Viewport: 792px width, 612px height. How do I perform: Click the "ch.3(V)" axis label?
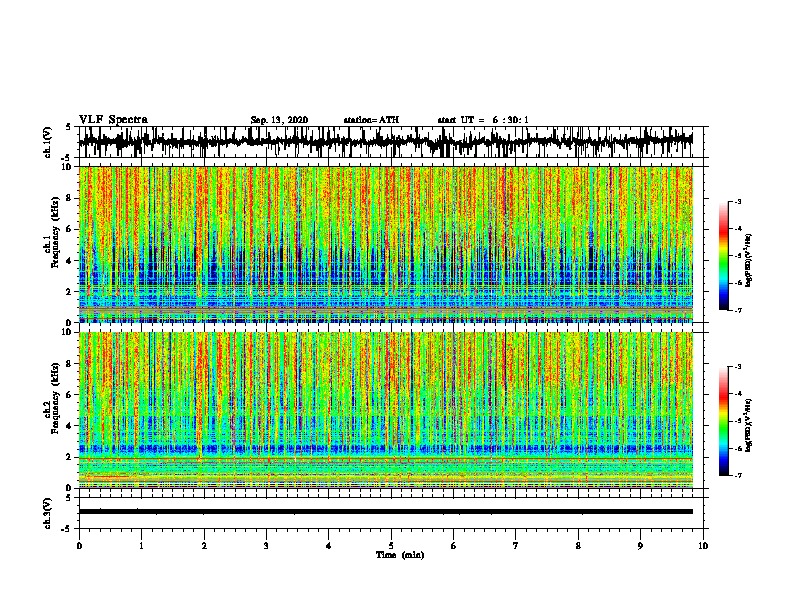pyautogui.click(x=48, y=513)
